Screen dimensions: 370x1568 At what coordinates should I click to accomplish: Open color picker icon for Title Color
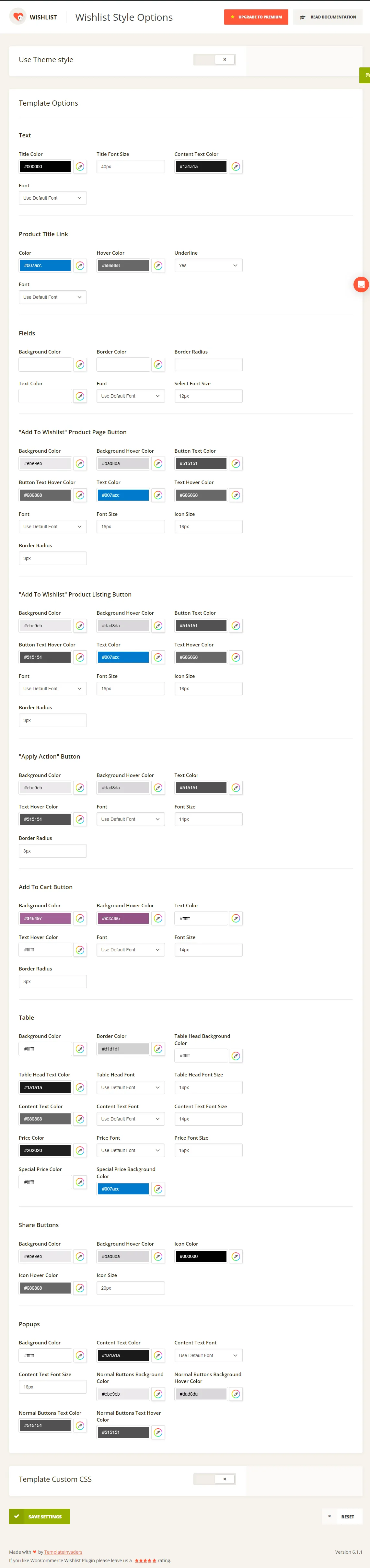point(80,166)
